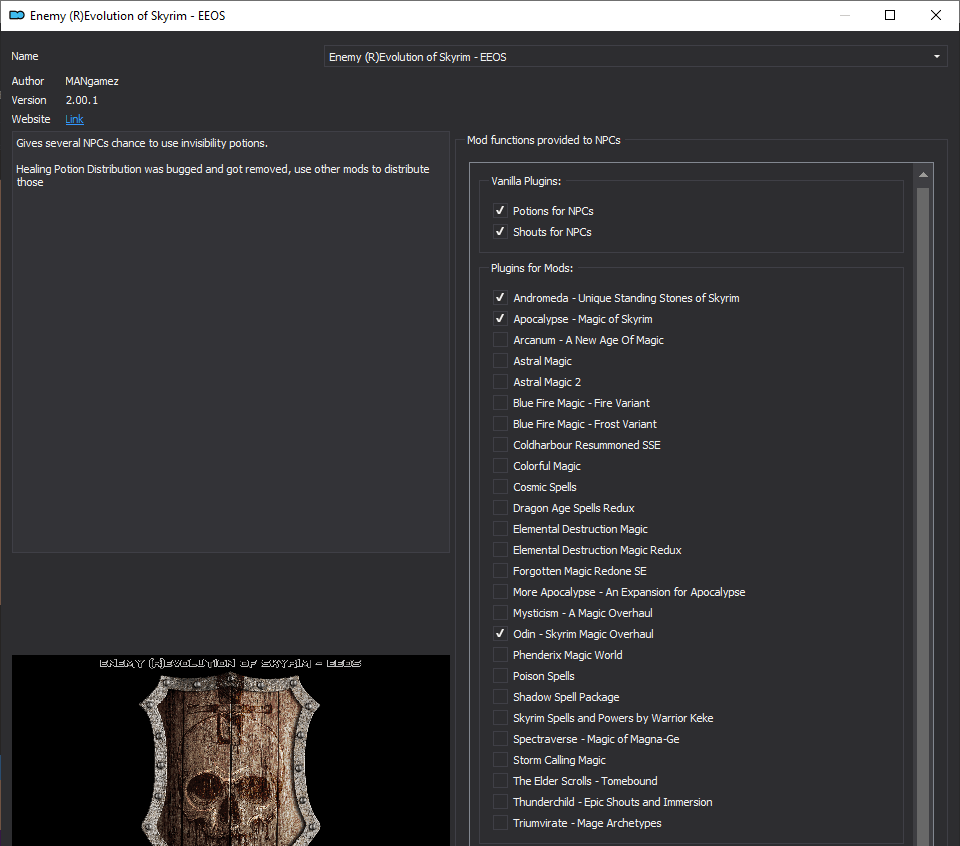Maximize the EEOS window
Screen dimensions: 960x846
[890, 15]
